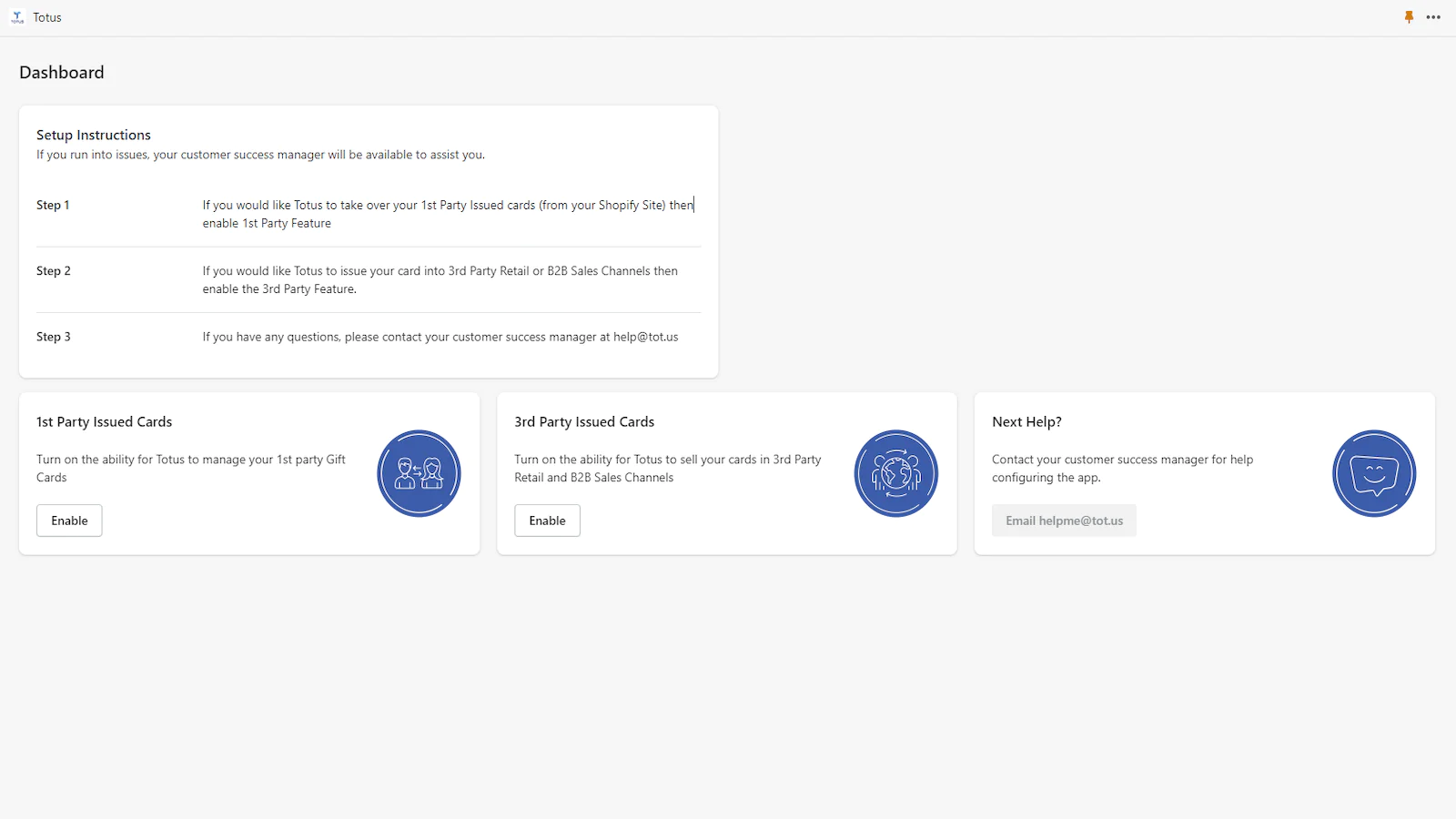Screen dimensions: 1456x819
Task: Open the three-dot more options menu
Action: tap(1433, 17)
